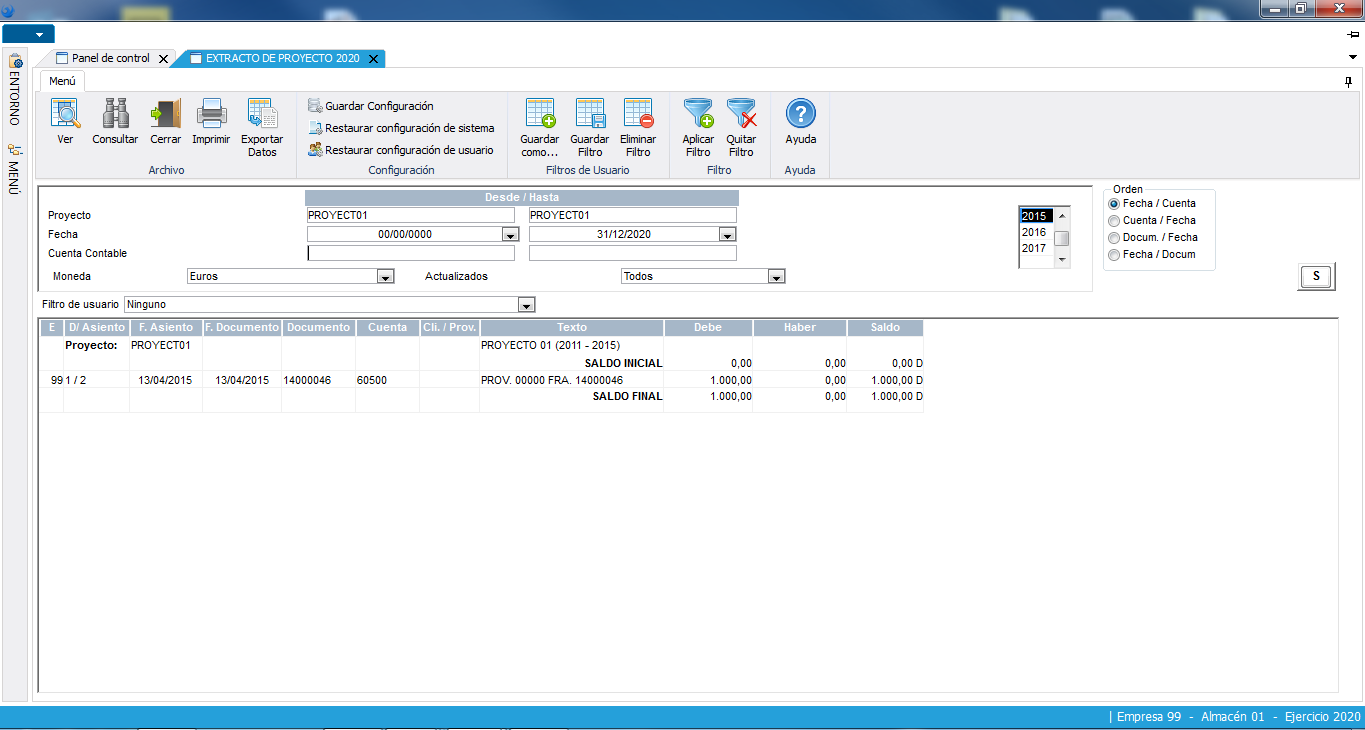Switch to Panel de control tab
This screenshot has height=730, width=1365.
click(110, 59)
